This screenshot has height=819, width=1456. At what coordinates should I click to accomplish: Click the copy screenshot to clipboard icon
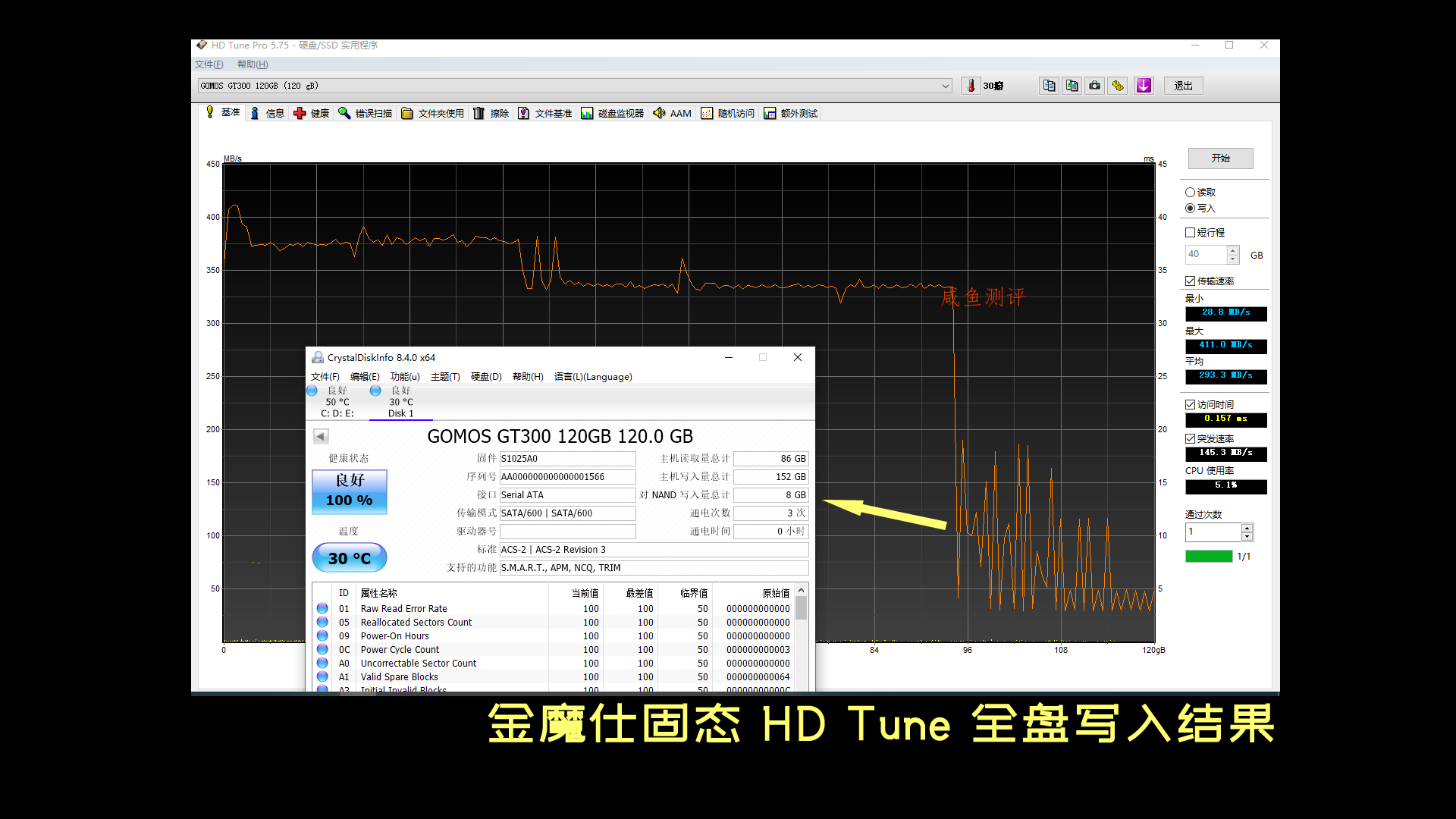[1072, 86]
